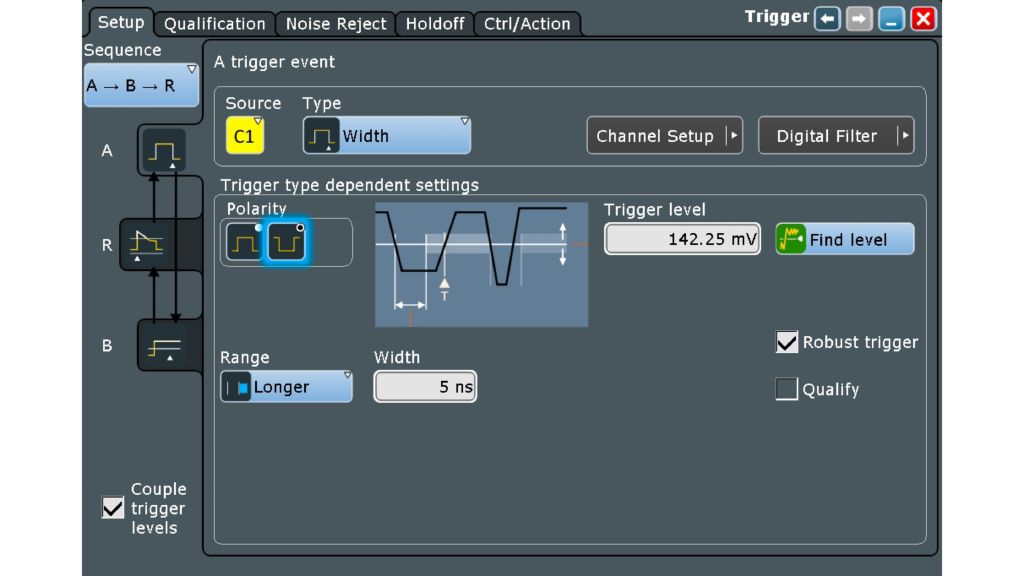The width and height of the screenshot is (1024, 576).
Task: Choose positive pulse polarity
Action: tap(243, 241)
